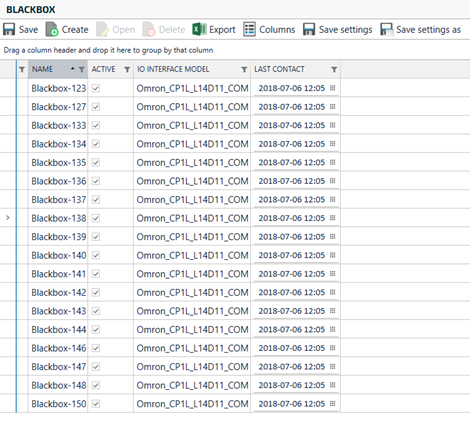Export the grid using Excel icon
This screenshot has height=422, width=470.
(x=199, y=29)
